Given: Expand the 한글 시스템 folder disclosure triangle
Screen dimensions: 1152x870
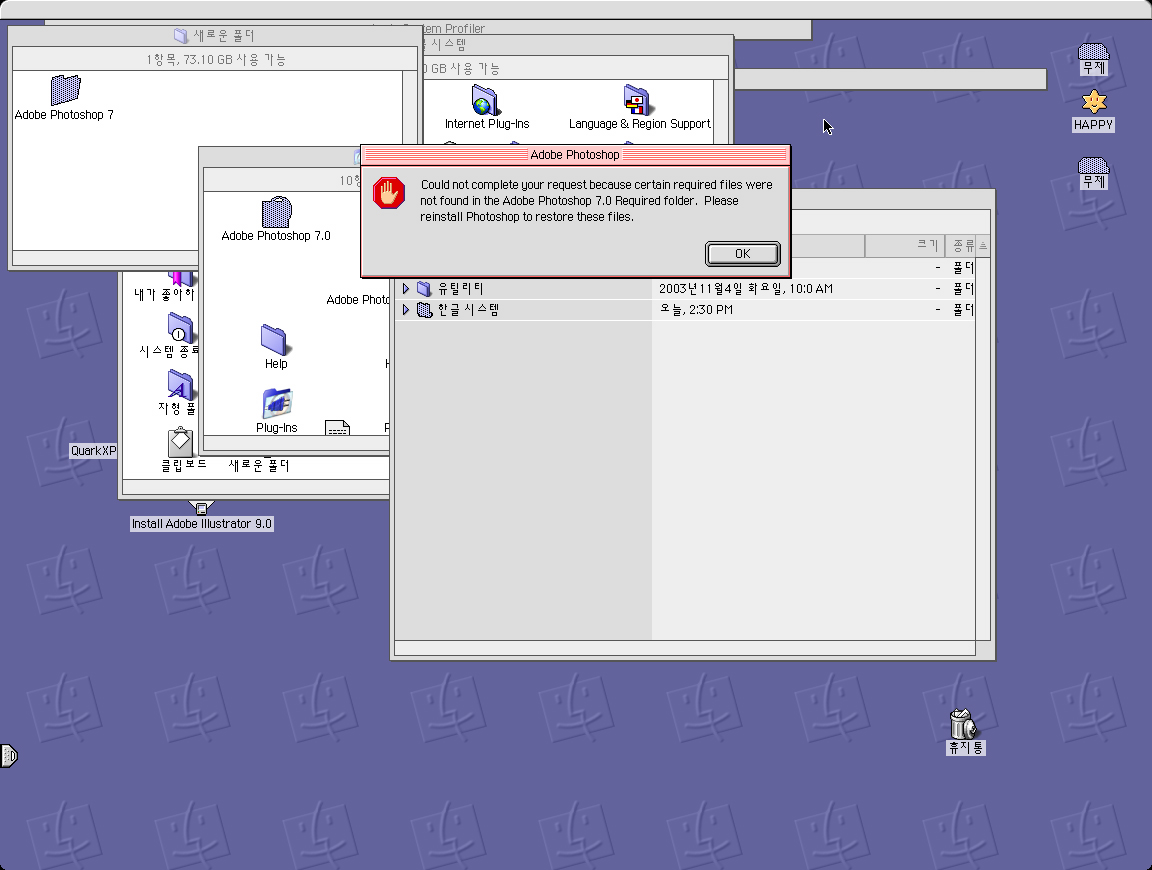Looking at the screenshot, I should [x=406, y=310].
